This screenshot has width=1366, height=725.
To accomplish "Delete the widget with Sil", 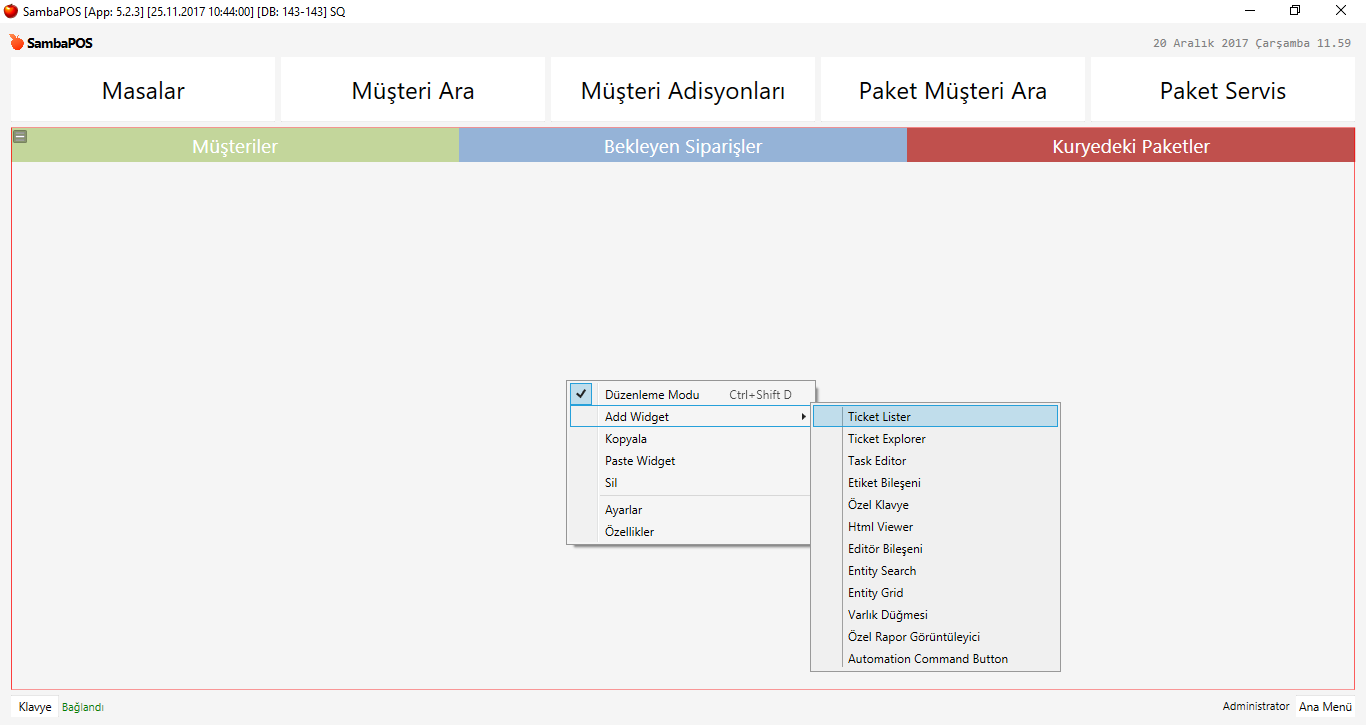I will click(611, 483).
